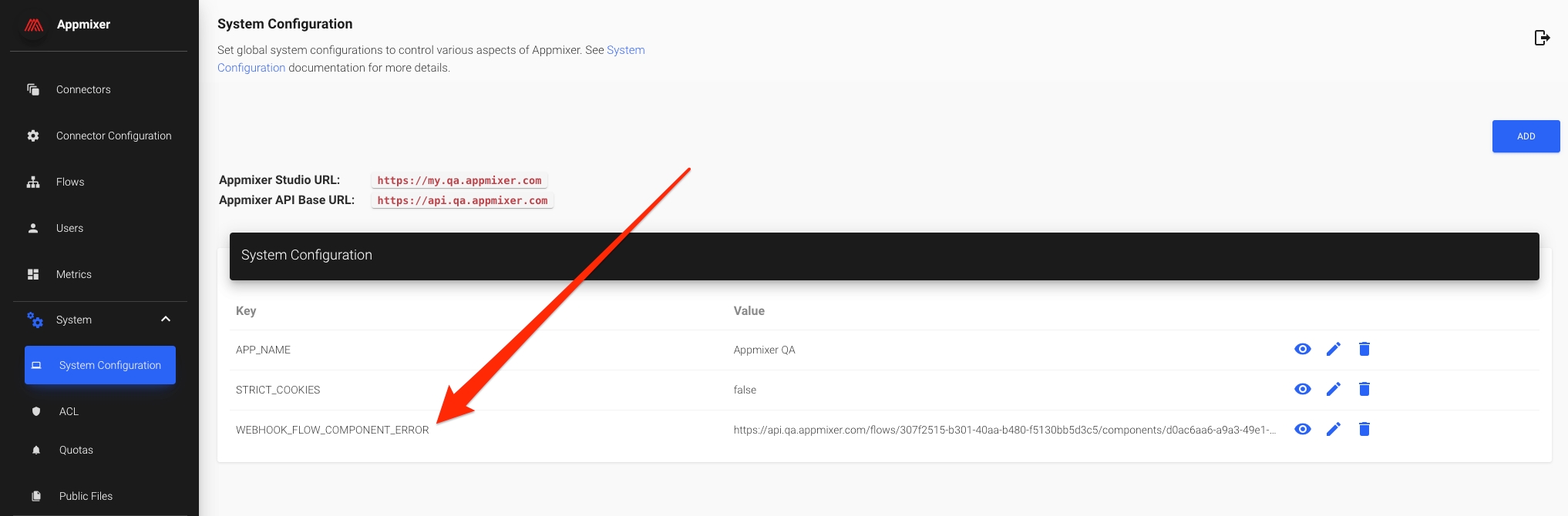
Task: Delete the APP_NAME configuration entry
Action: coord(1364,350)
